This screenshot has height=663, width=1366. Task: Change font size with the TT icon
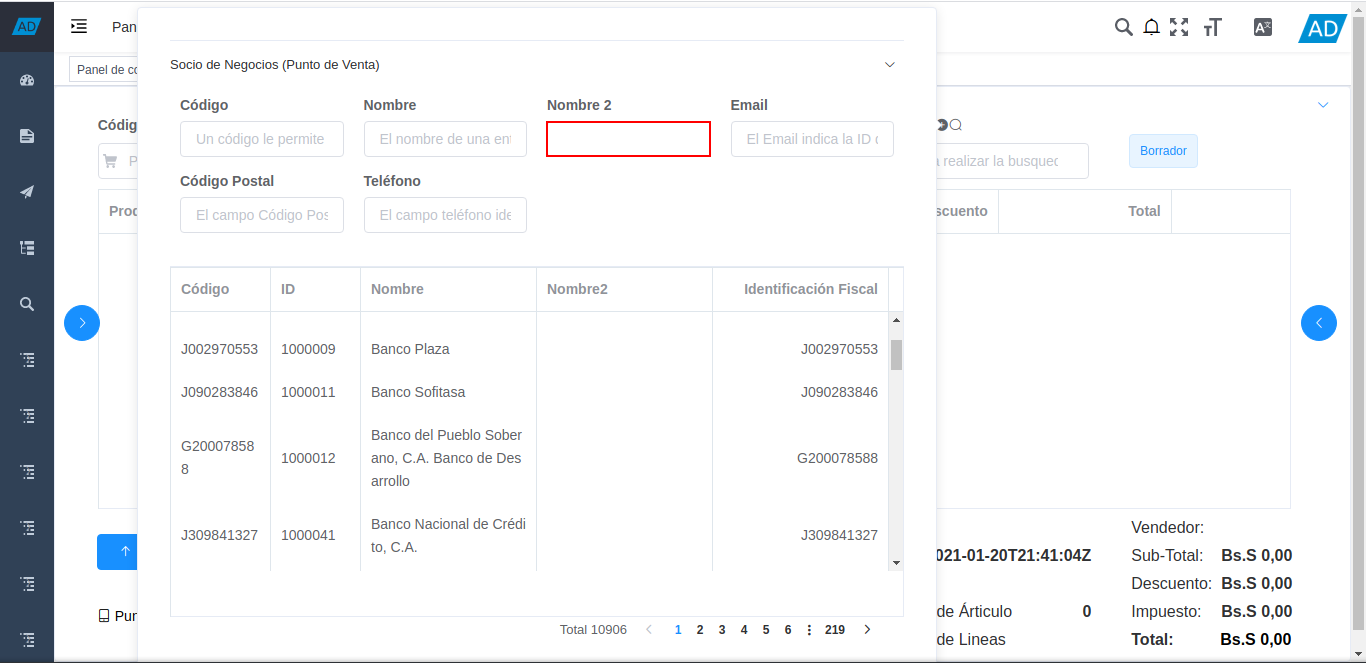1213,27
